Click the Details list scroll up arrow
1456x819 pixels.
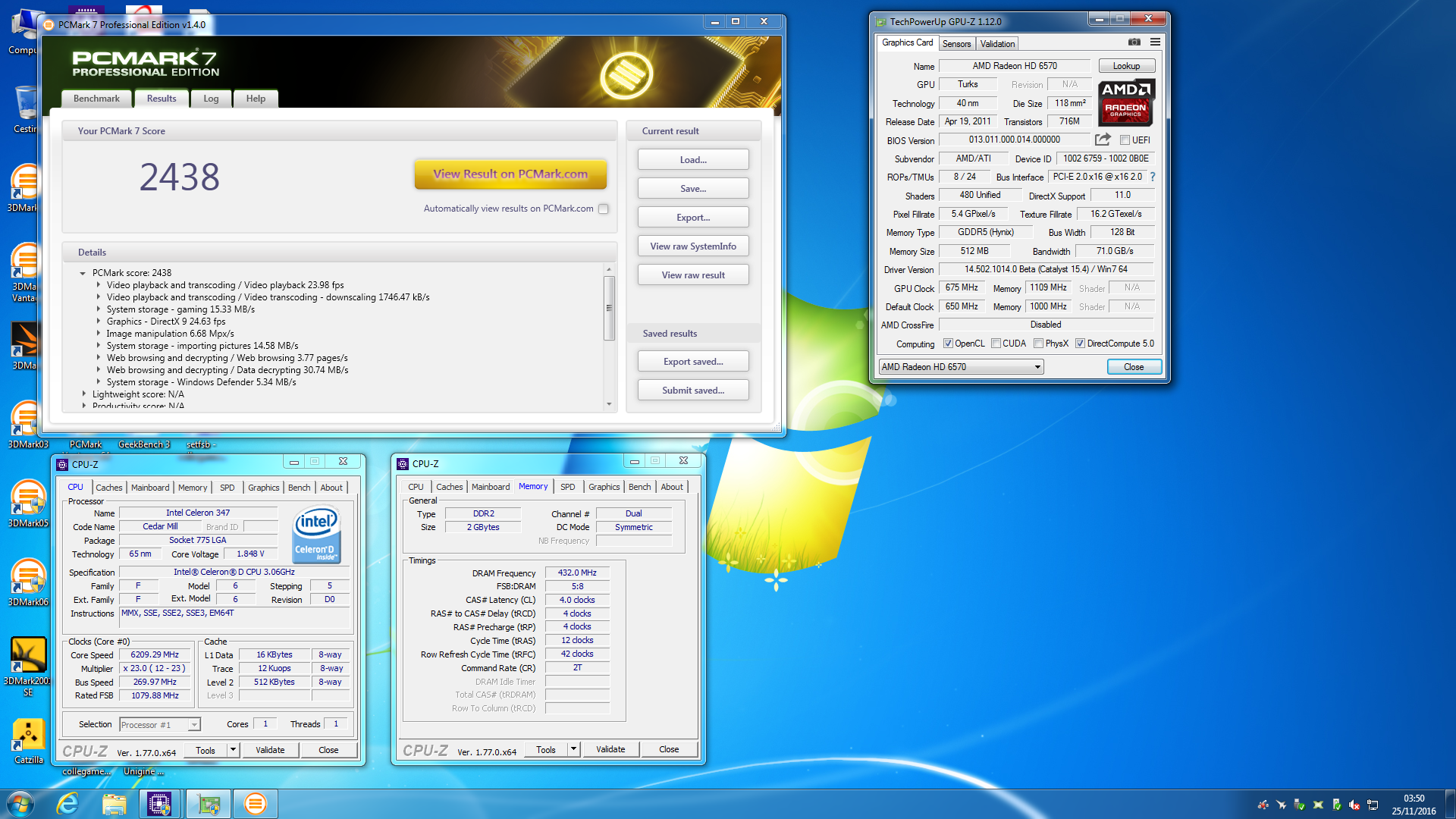(609, 269)
